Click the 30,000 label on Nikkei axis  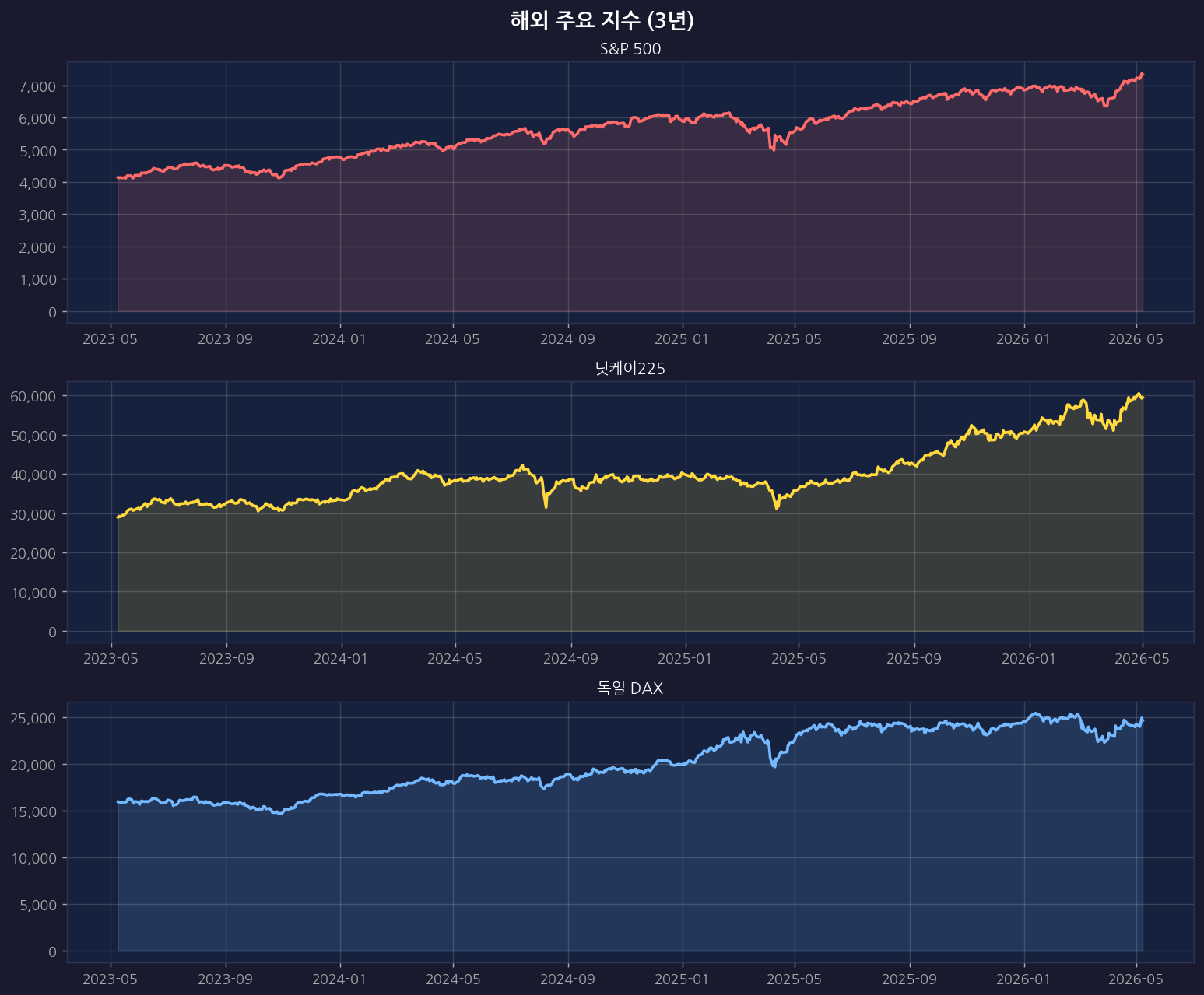tap(33, 513)
